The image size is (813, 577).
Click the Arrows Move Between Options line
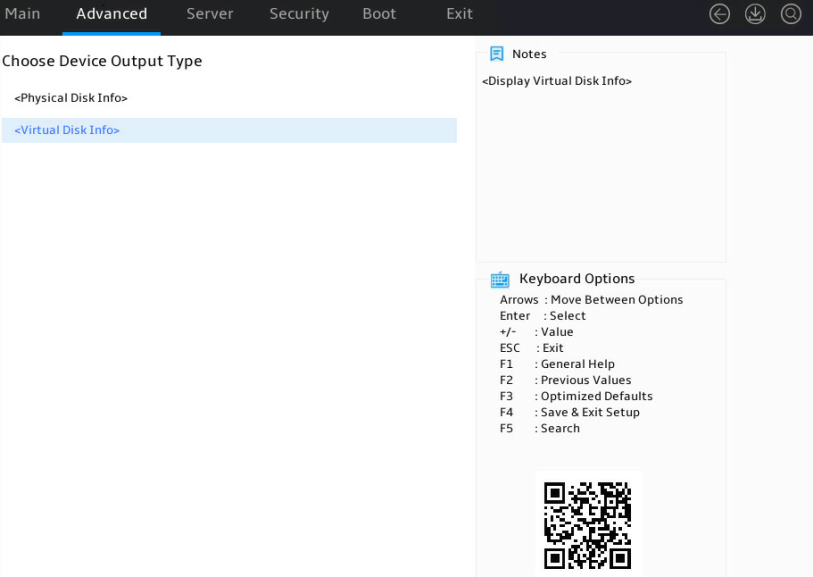pyautogui.click(x=591, y=300)
